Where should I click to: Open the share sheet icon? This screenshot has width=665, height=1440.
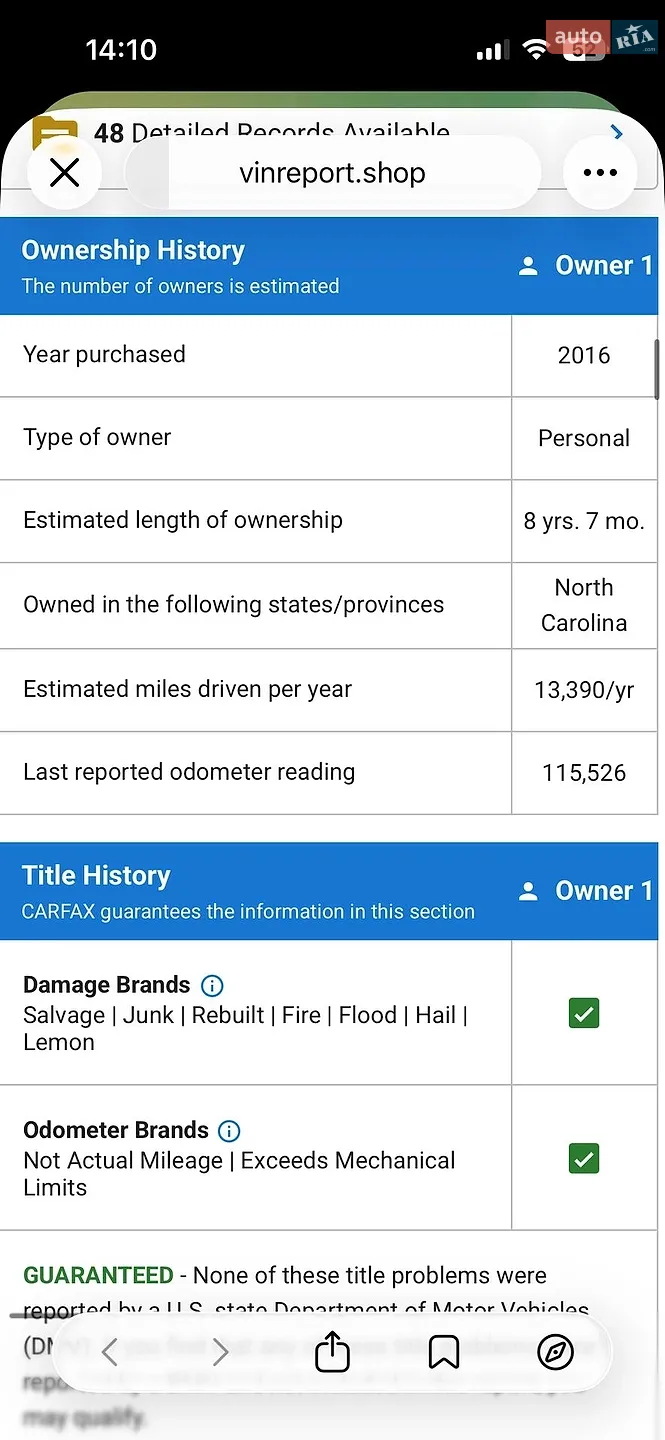(x=332, y=1352)
